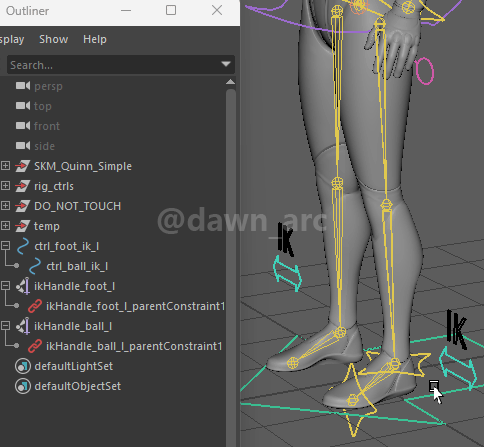Open the Show menu
The image size is (484, 447).
(x=54, y=39)
